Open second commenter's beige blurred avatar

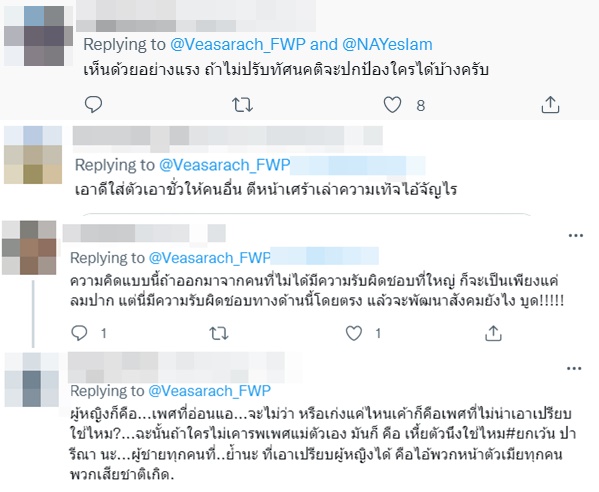pos(33,155)
